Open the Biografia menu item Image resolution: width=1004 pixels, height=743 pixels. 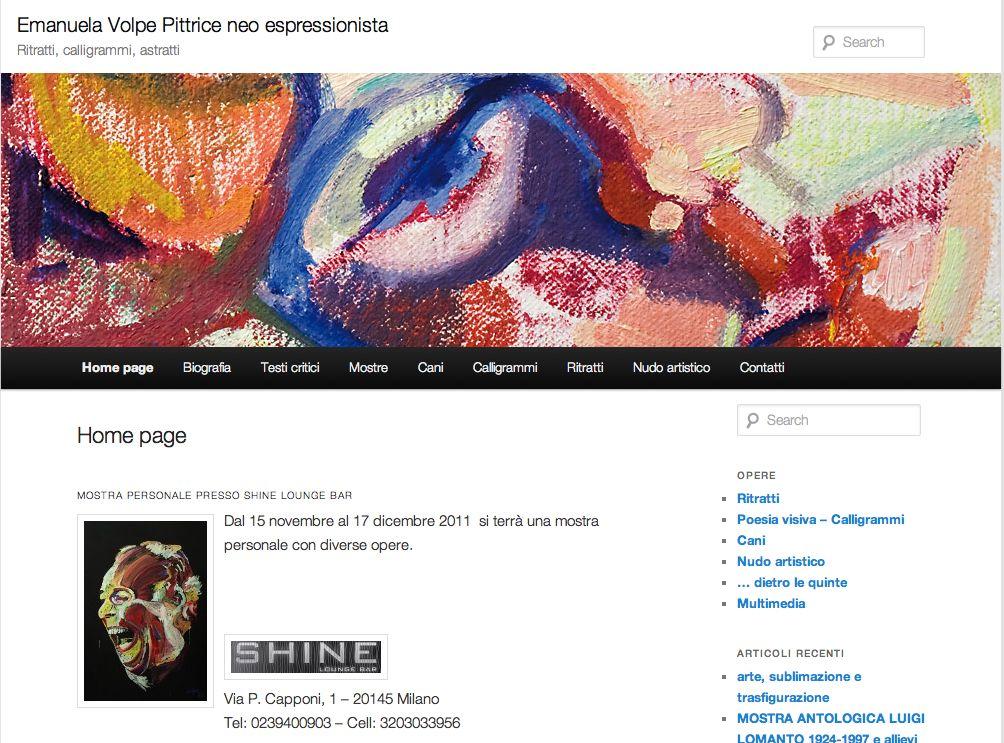(x=207, y=368)
